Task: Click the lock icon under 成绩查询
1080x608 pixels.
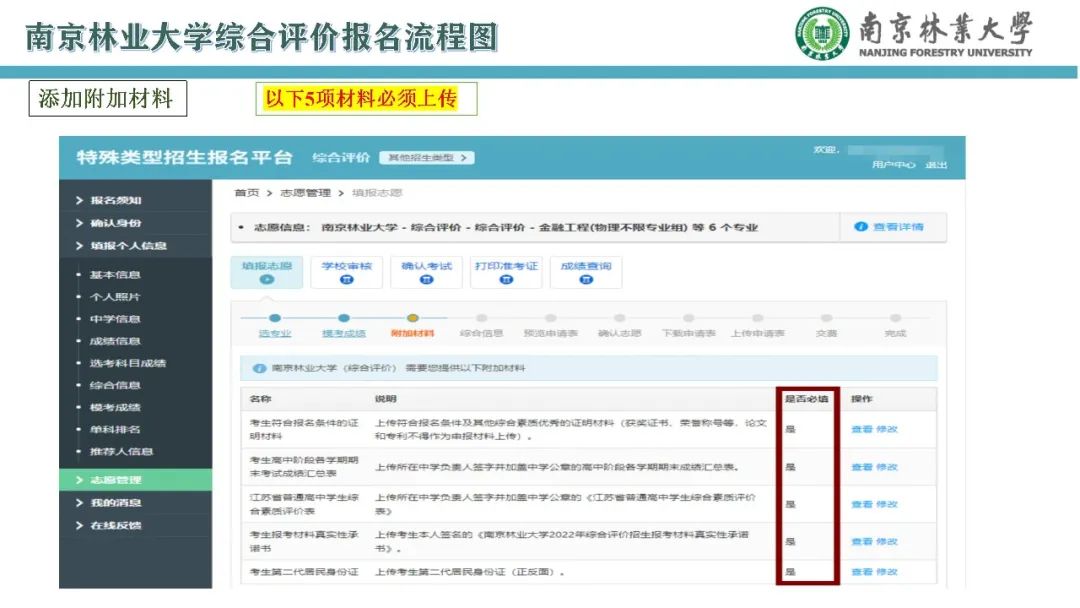Action: pyautogui.click(x=586, y=281)
